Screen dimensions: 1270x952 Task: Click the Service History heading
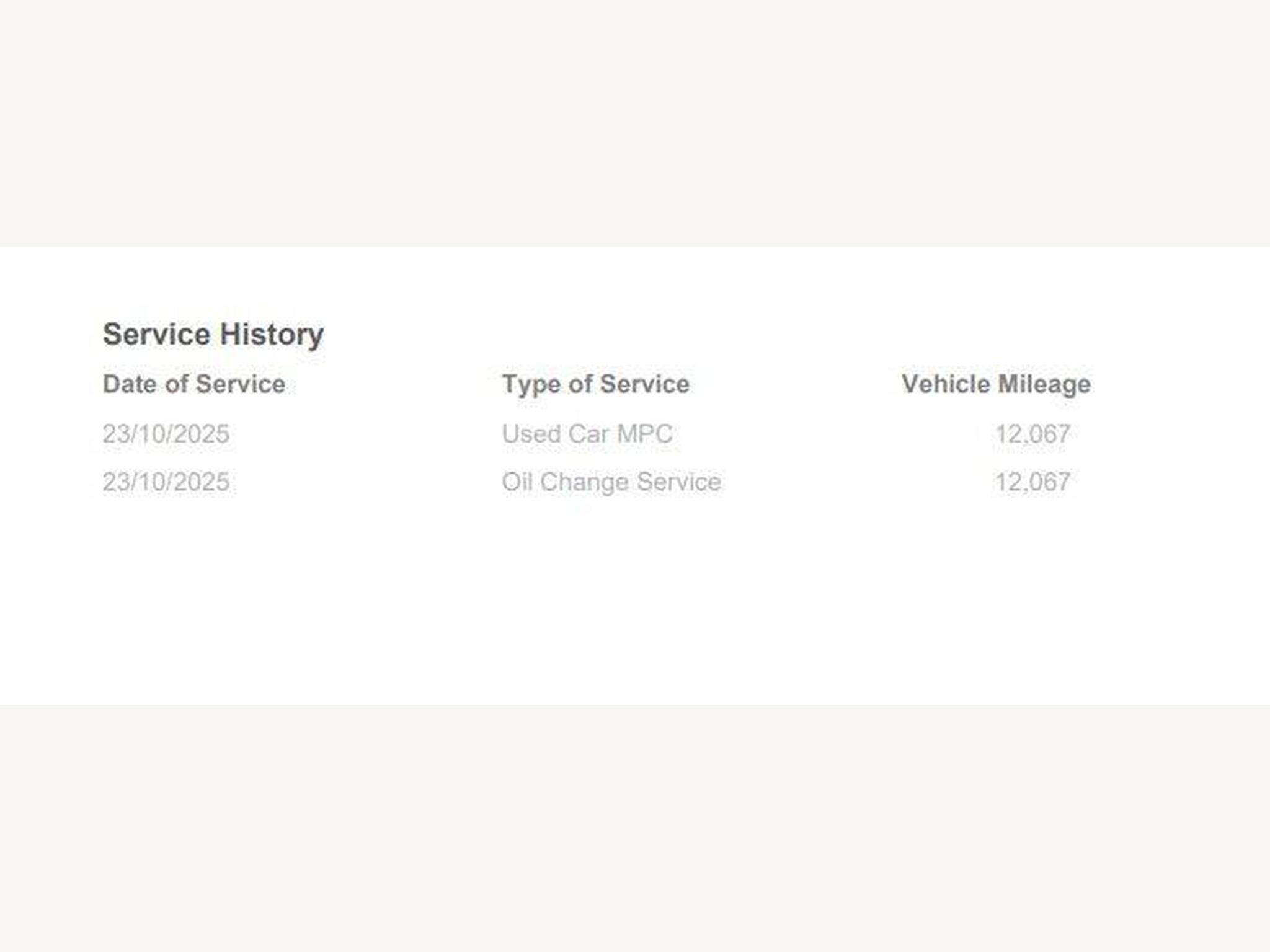pyautogui.click(x=213, y=335)
